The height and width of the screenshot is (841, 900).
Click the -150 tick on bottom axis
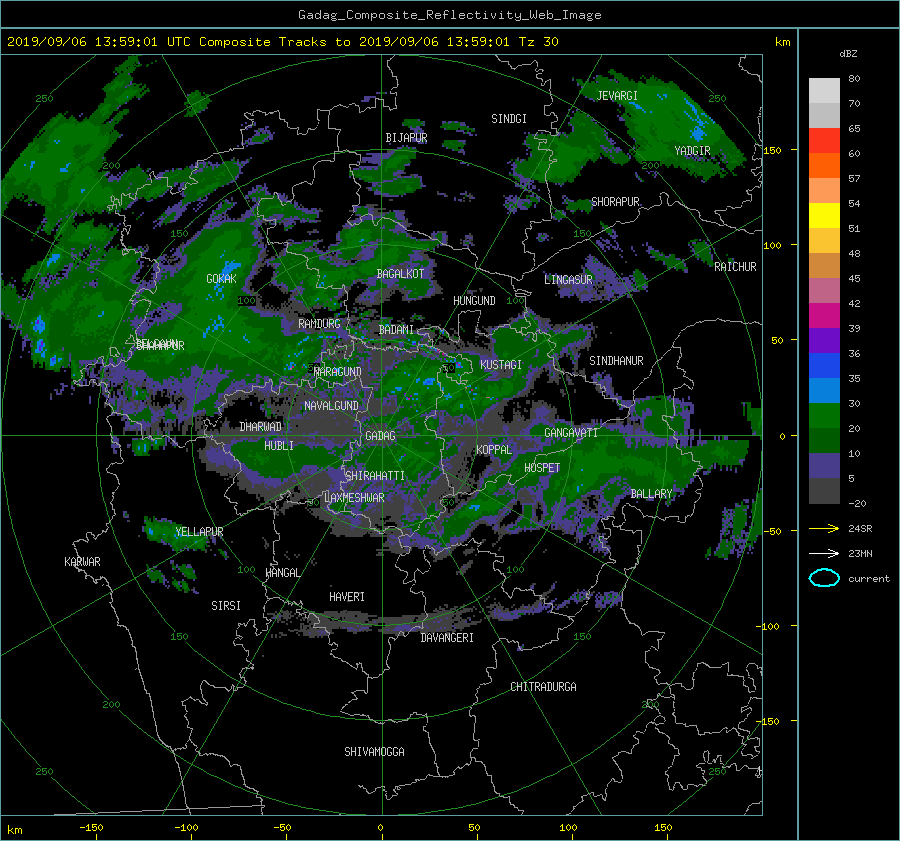91,827
